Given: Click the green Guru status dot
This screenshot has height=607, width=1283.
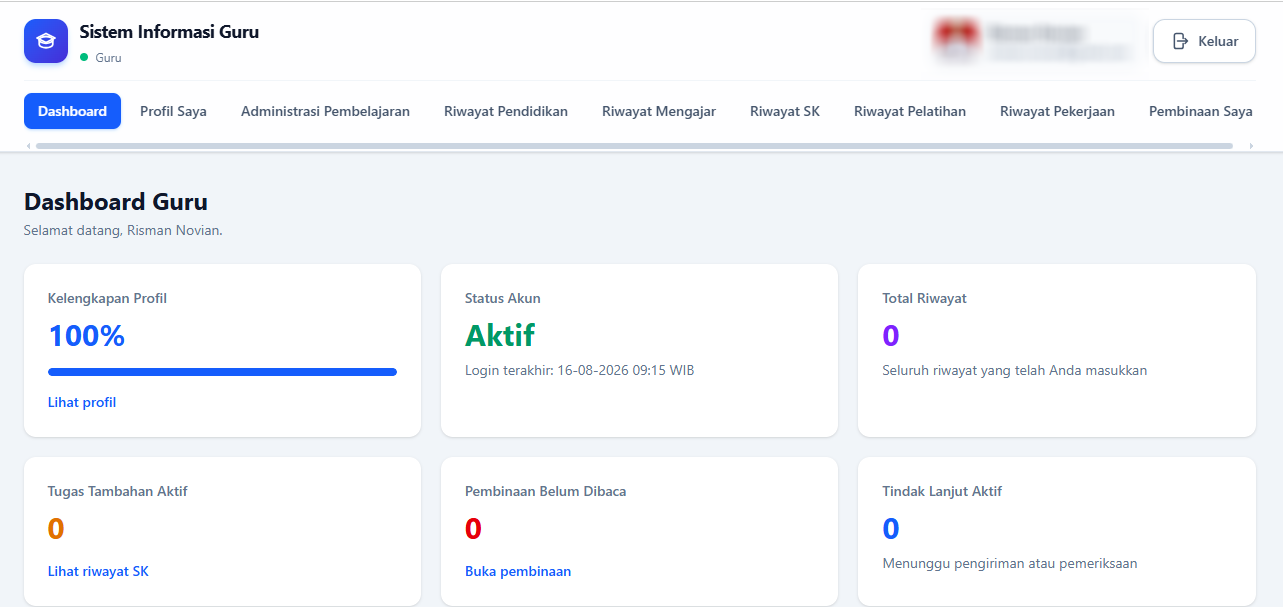Looking at the screenshot, I should 84,57.
